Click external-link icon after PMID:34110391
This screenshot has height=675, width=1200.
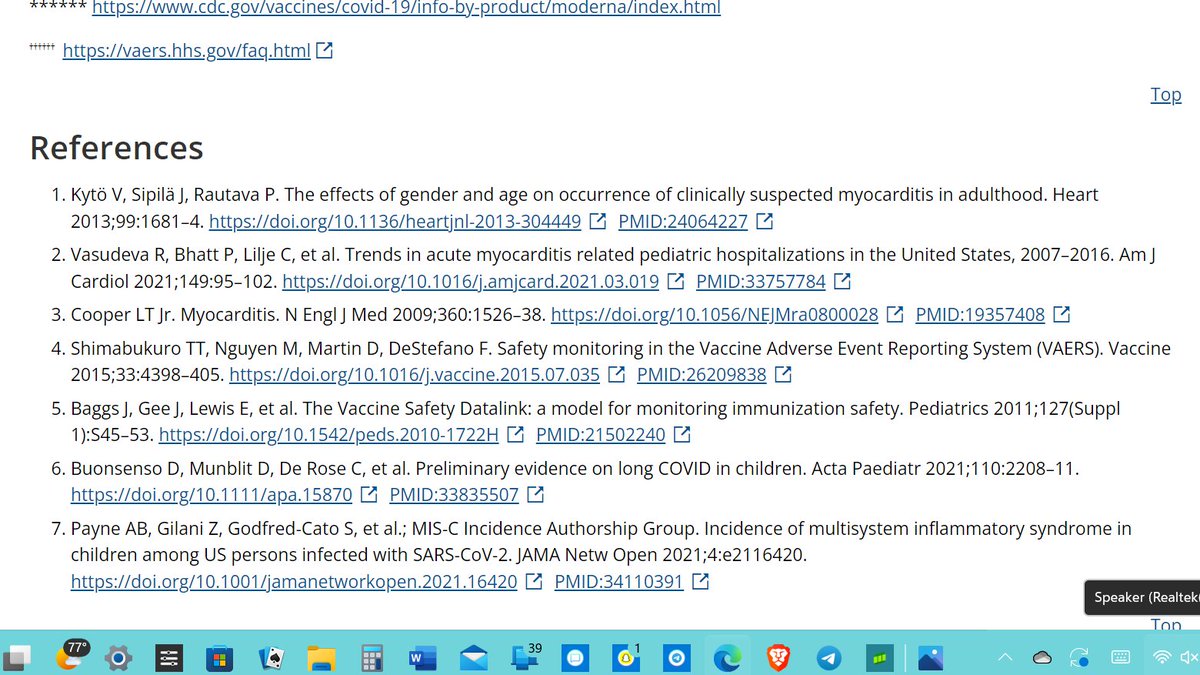(700, 581)
